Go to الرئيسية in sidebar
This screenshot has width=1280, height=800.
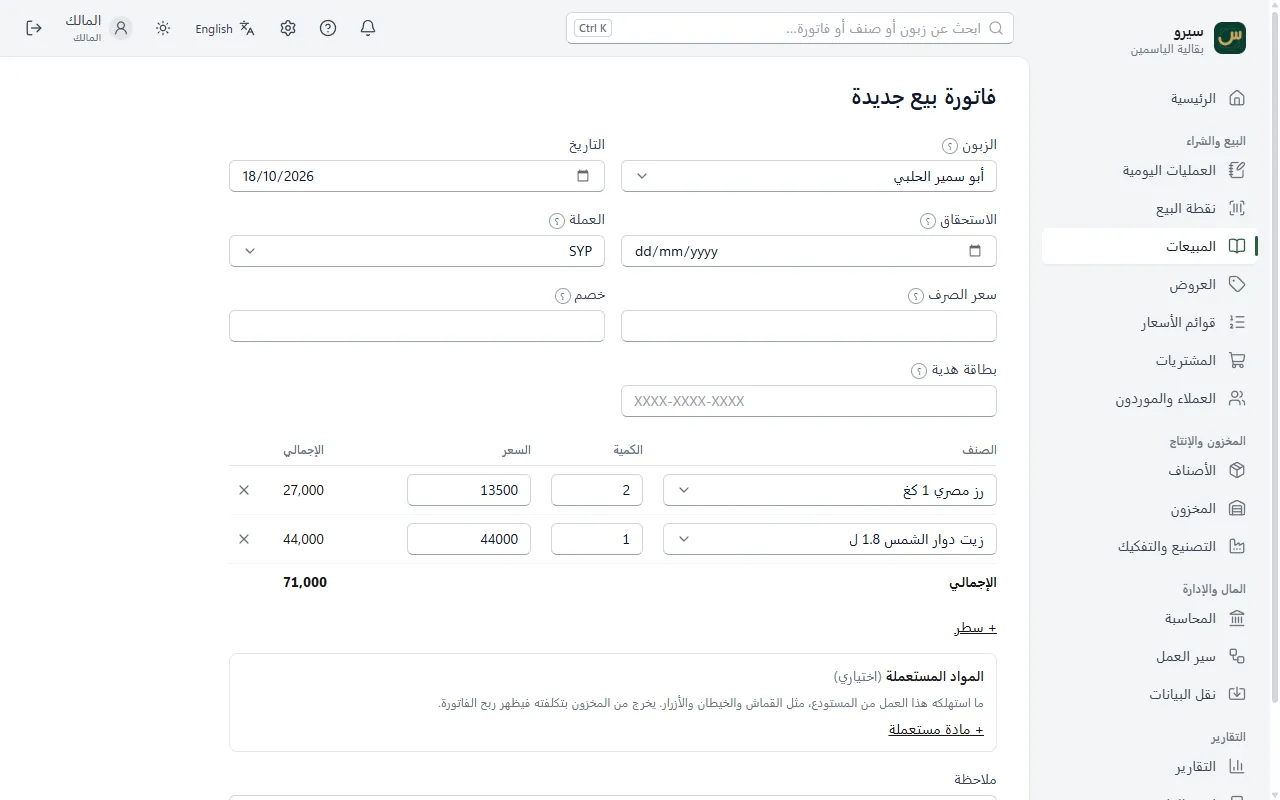click(x=1150, y=98)
